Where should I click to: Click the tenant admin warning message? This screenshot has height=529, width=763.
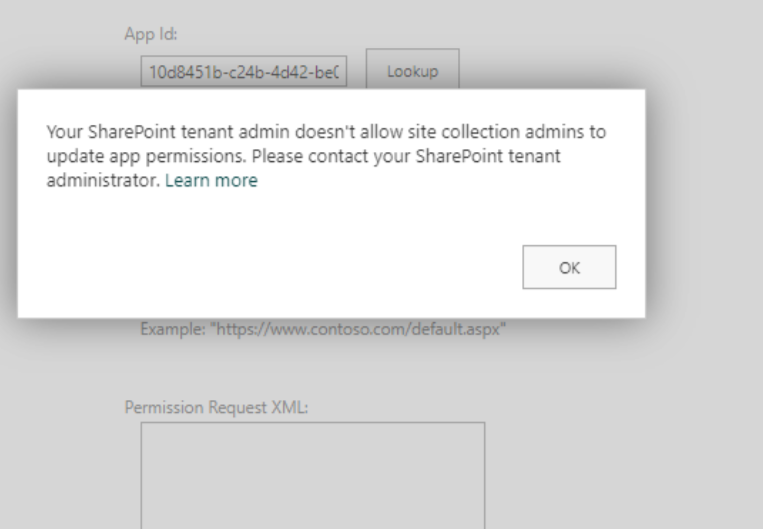click(x=326, y=156)
